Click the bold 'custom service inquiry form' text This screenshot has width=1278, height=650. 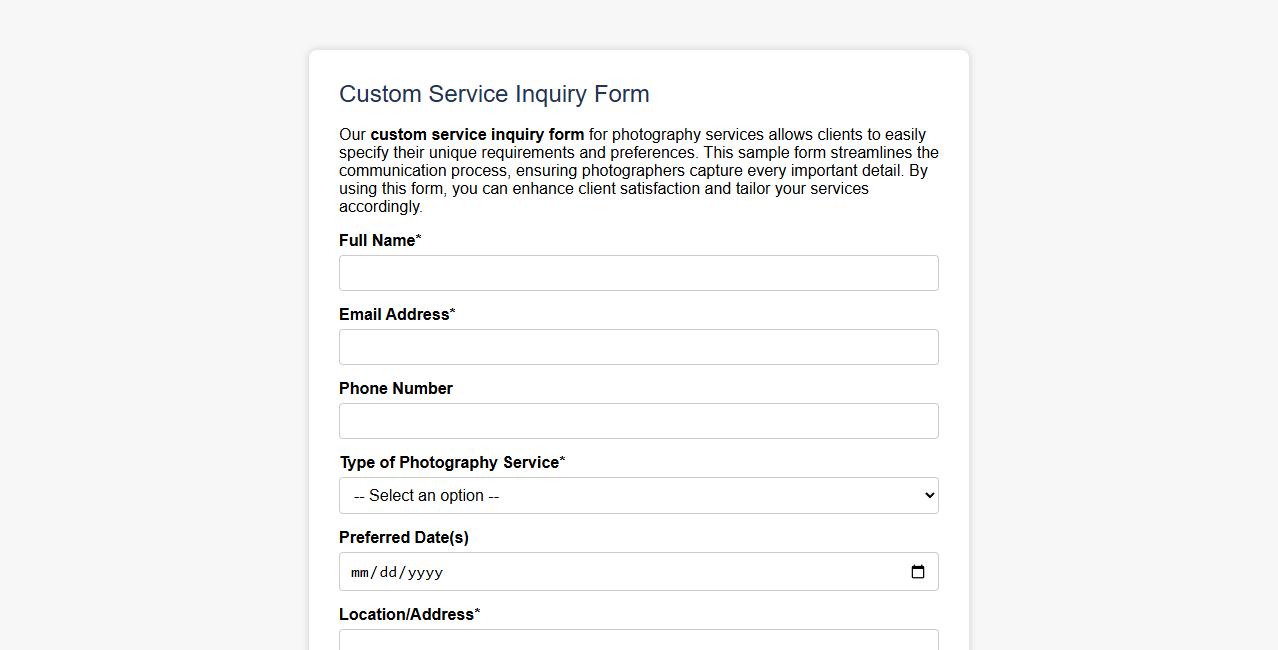(x=477, y=134)
